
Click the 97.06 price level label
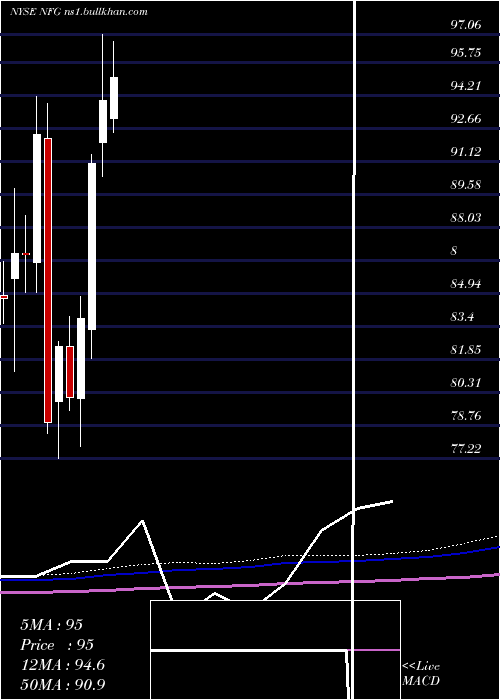click(466, 25)
